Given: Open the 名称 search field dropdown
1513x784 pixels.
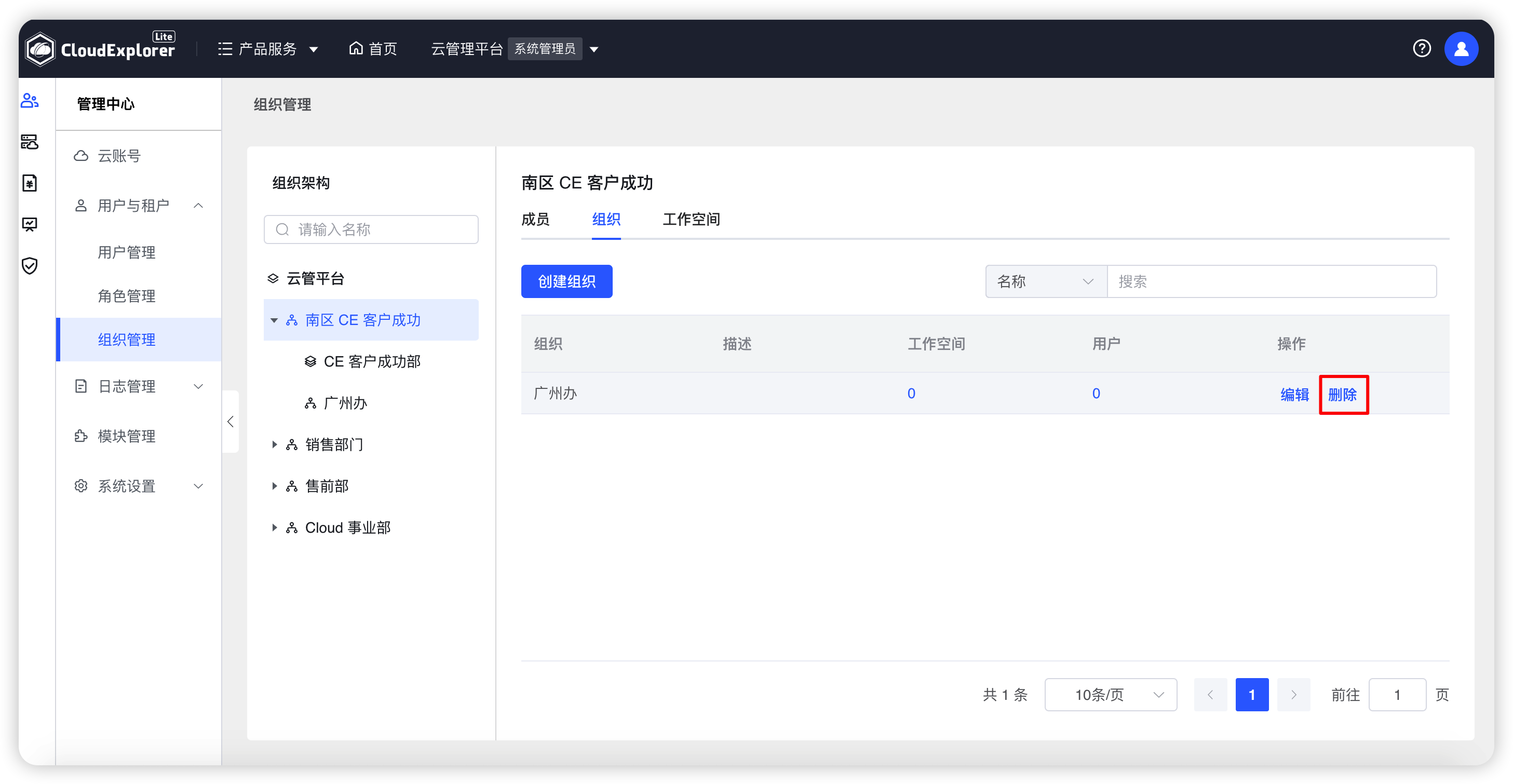Looking at the screenshot, I should click(x=1046, y=282).
